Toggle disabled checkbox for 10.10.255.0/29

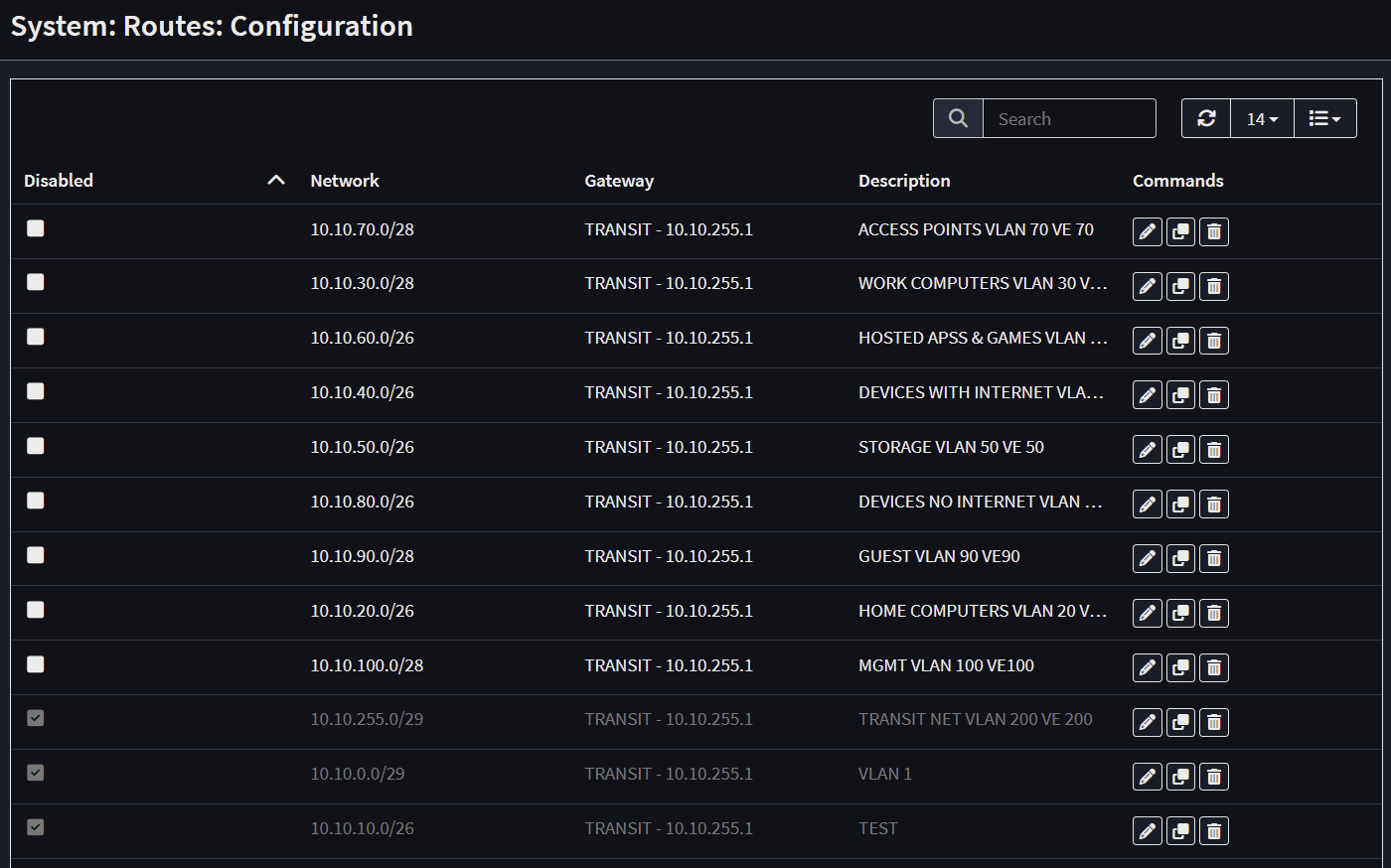36,718
